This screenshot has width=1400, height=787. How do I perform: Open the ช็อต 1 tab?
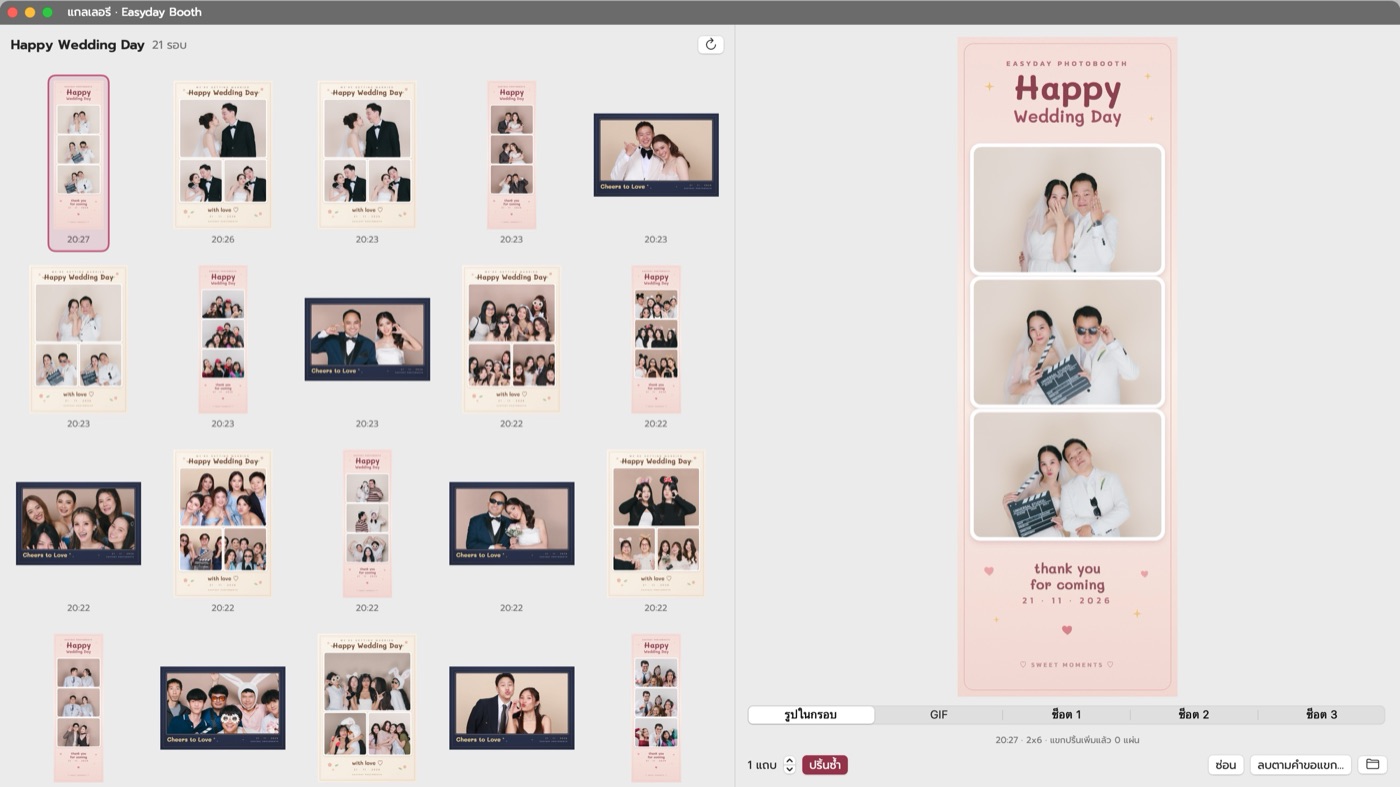tap(1066, 715)
